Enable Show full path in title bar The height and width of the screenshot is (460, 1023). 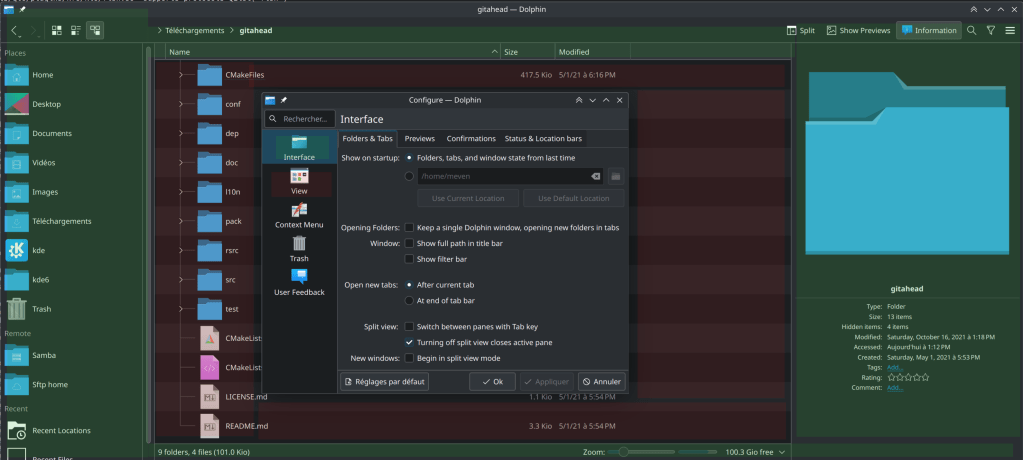(409, 243)
